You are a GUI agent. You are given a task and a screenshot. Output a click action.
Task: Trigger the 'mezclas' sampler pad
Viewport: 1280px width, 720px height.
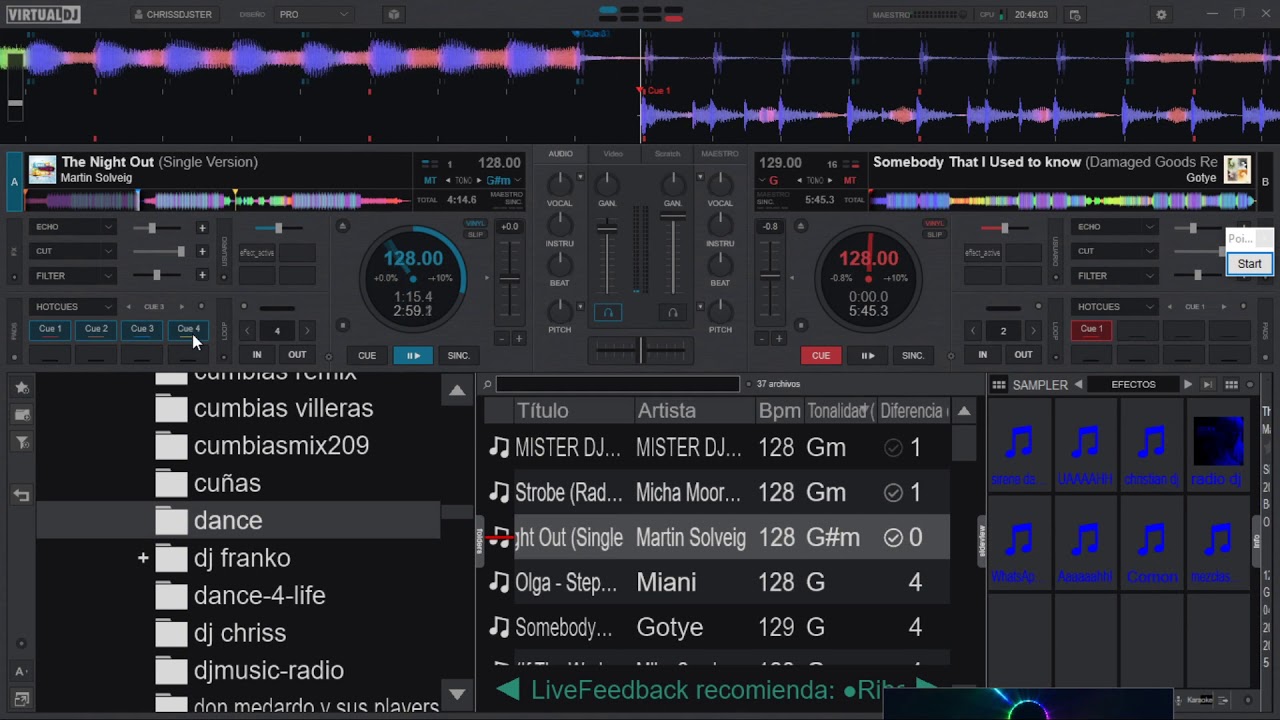pos(1217,544)
